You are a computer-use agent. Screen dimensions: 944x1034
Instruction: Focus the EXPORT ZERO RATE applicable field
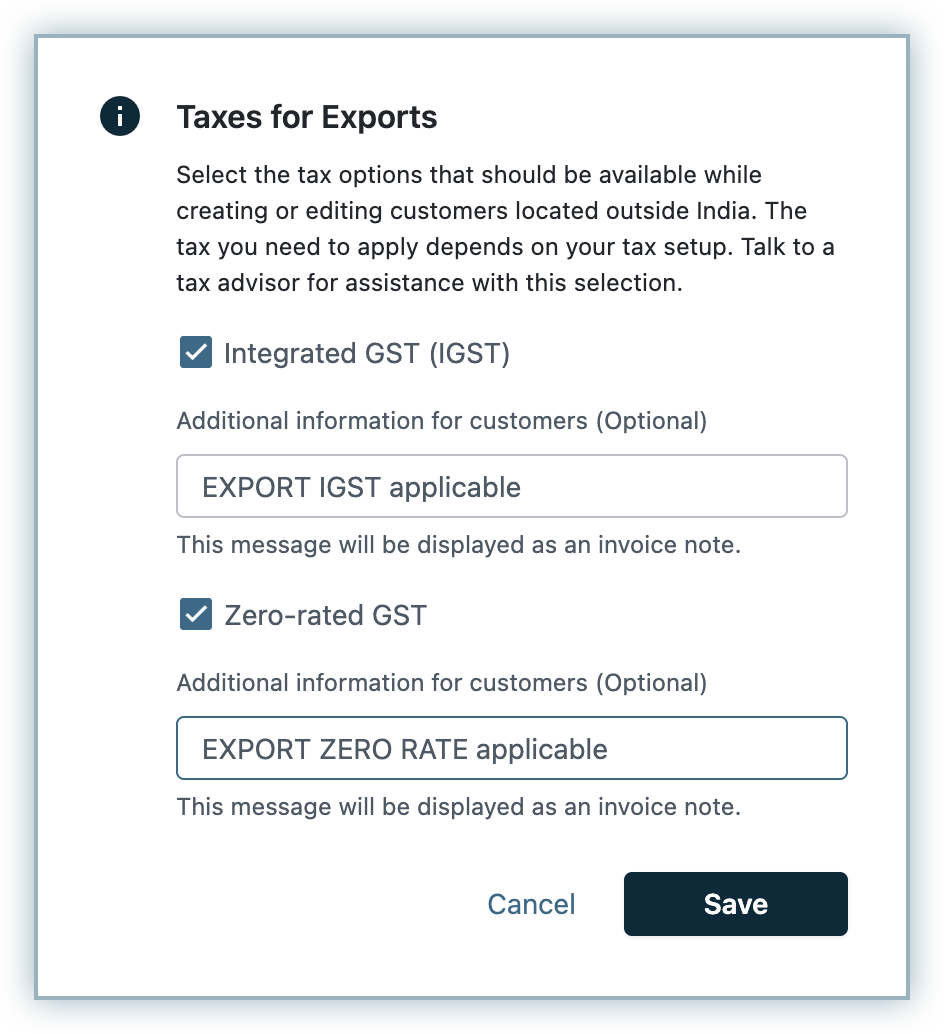(511, 748)
